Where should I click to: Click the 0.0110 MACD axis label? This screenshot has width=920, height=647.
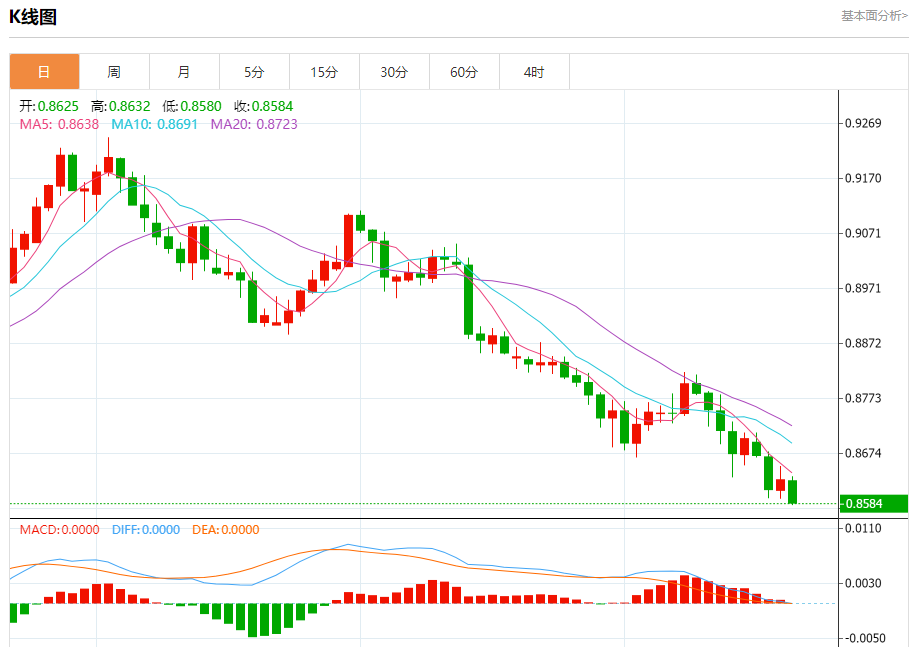click(863, 529)
